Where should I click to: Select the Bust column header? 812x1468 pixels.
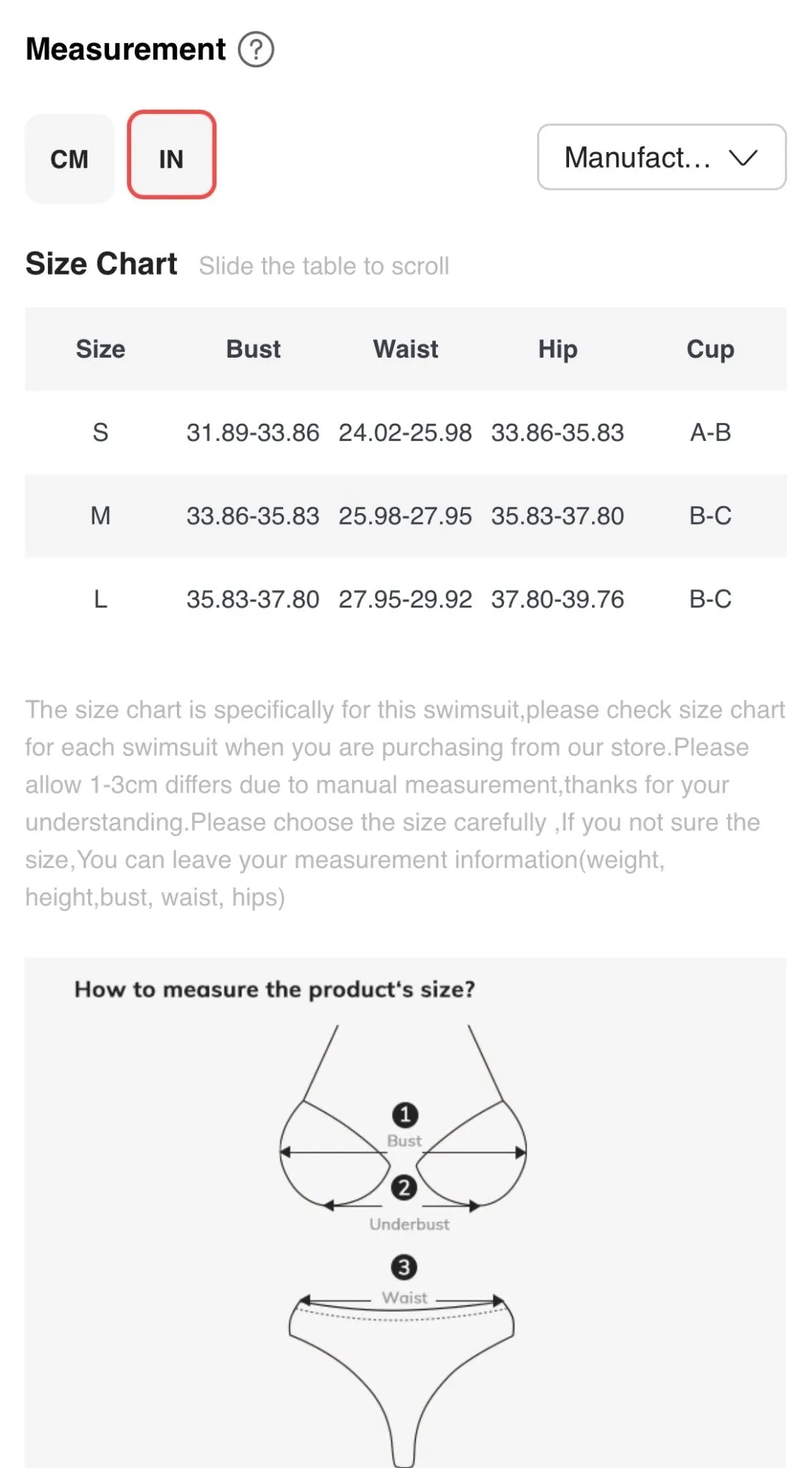253,349
